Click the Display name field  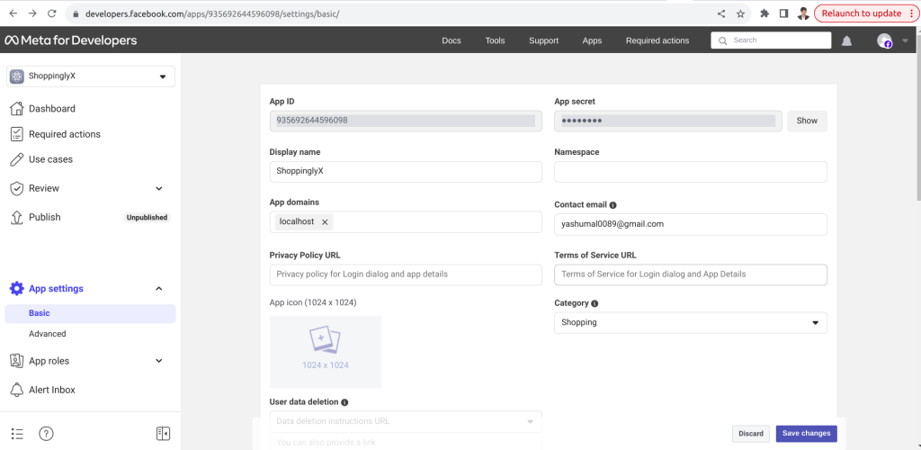(406, 172)
